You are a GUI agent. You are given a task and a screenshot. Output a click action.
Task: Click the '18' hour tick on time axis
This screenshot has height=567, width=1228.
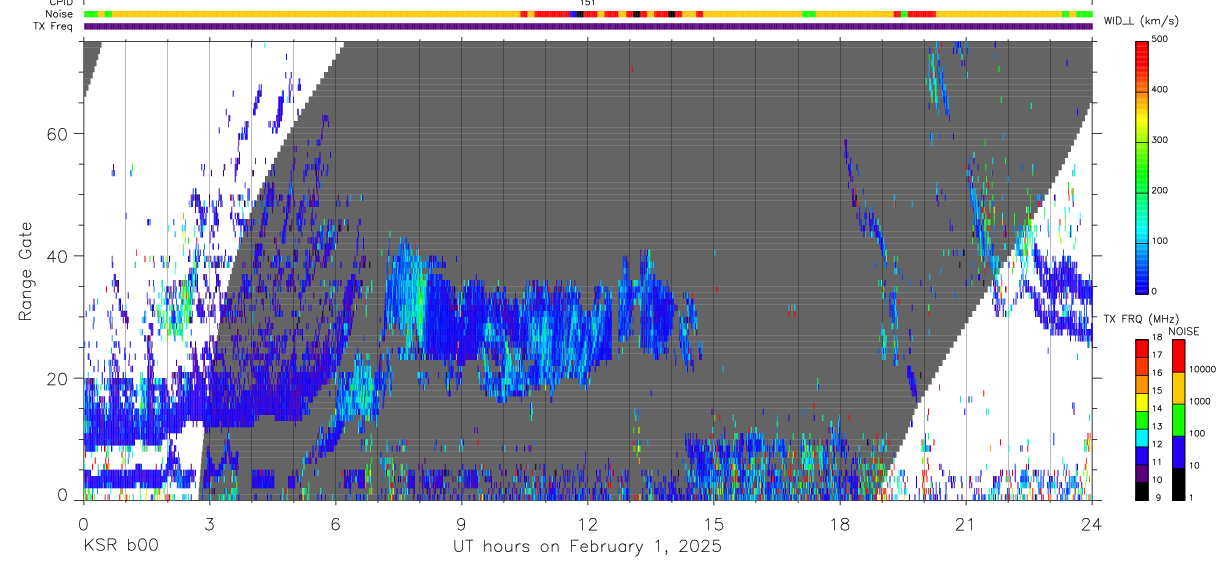(x=839, y=524)
